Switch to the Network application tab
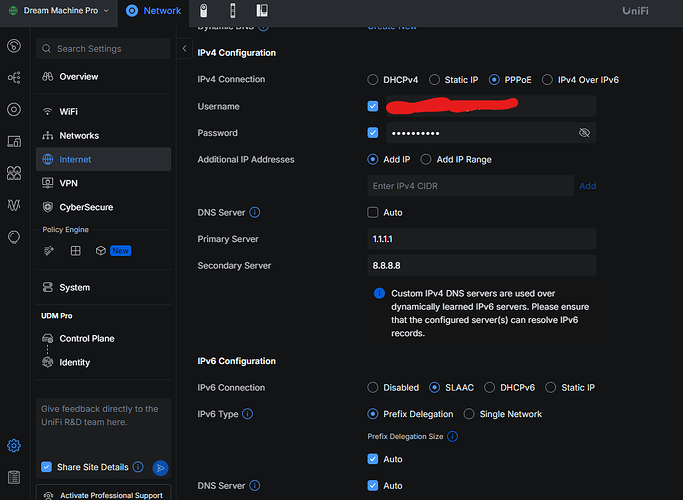The height and width of the screenshot is (500, 683). click(x=153, y=10)
